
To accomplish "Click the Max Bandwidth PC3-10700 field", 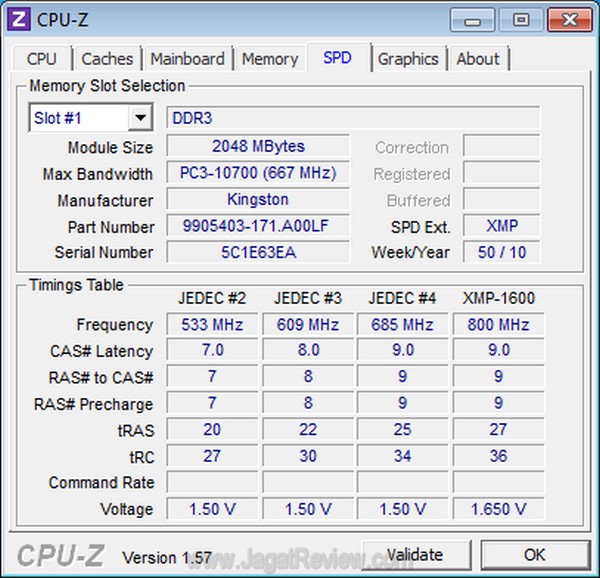I will pos(258,173).
